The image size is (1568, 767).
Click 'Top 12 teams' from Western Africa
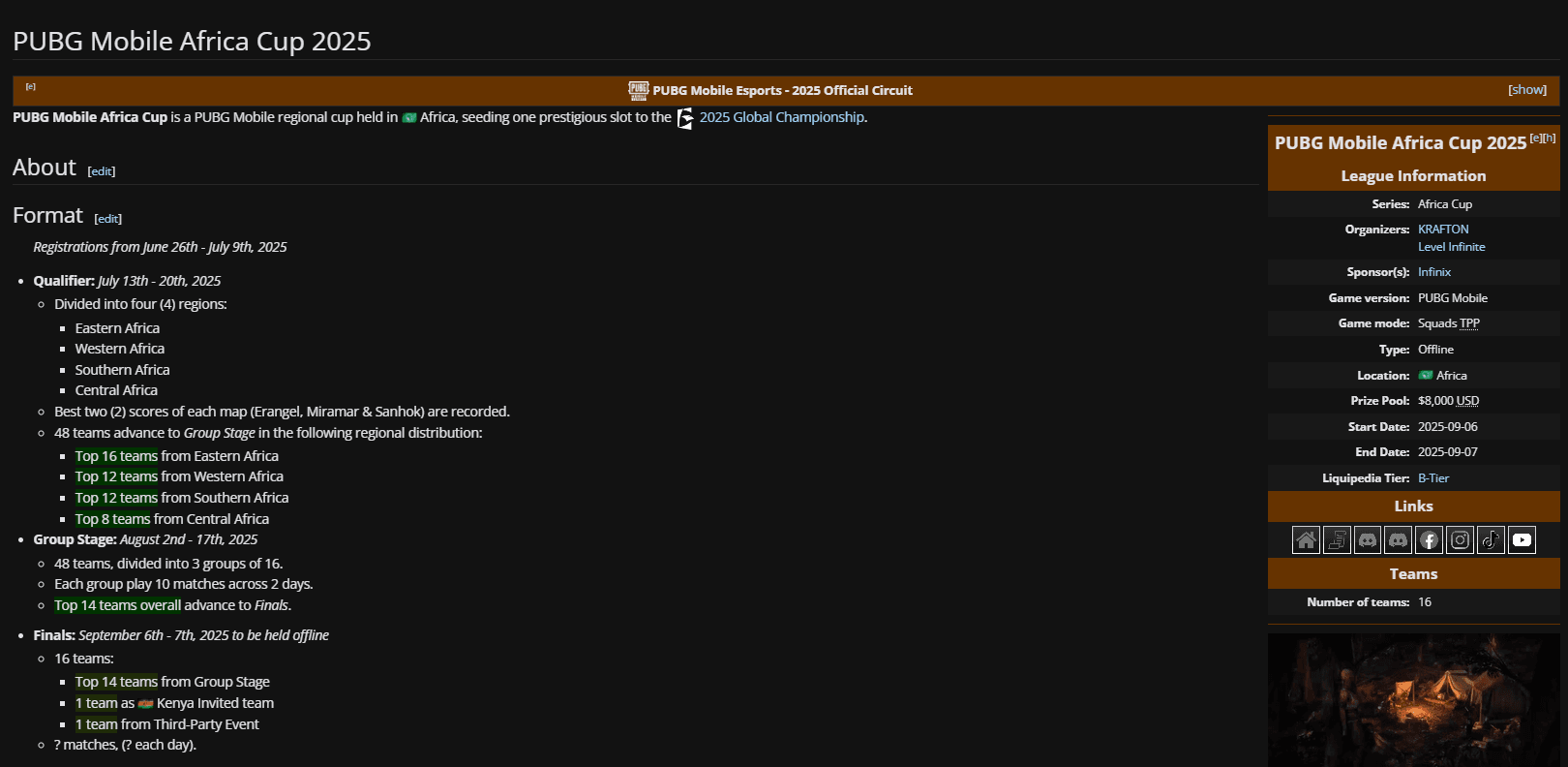116,476
